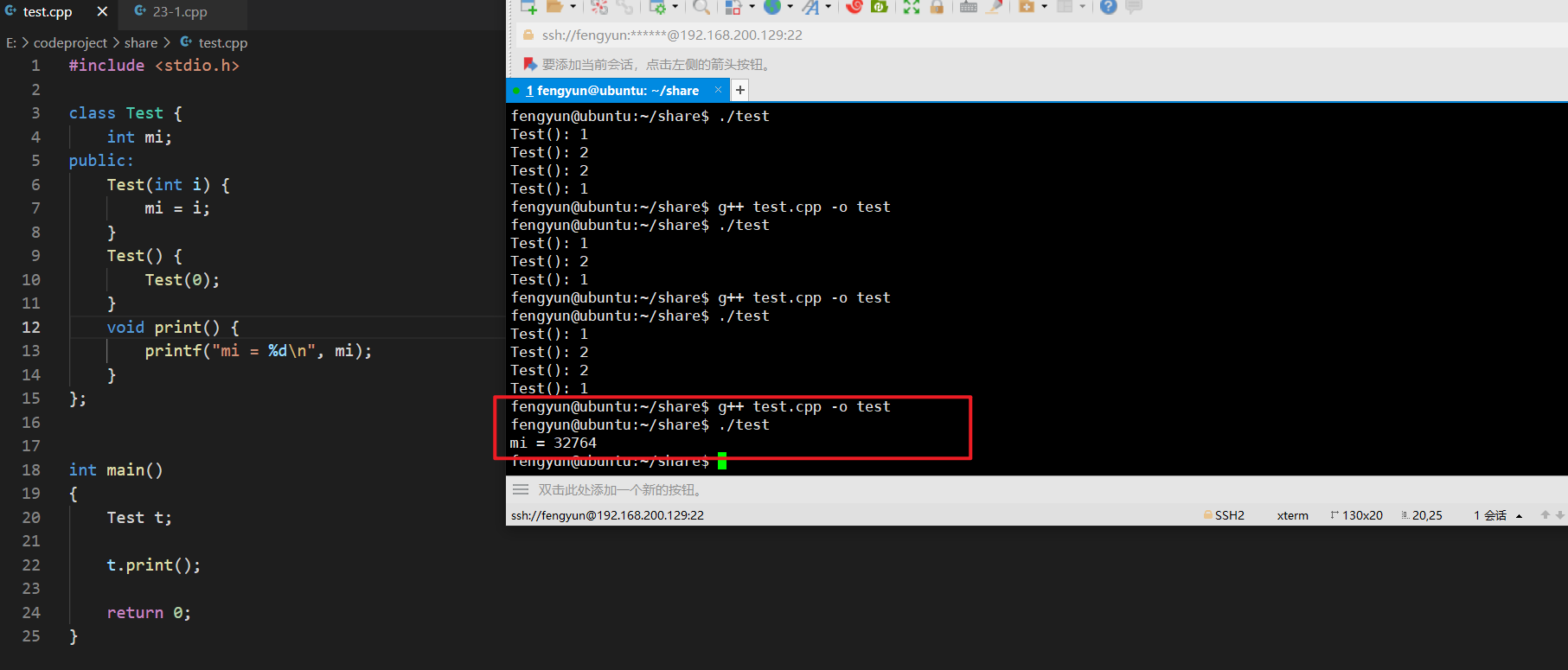This screenshot has width=1568, height=670.
Task: Click the reconnect link icon
Action: coord(624,7)
